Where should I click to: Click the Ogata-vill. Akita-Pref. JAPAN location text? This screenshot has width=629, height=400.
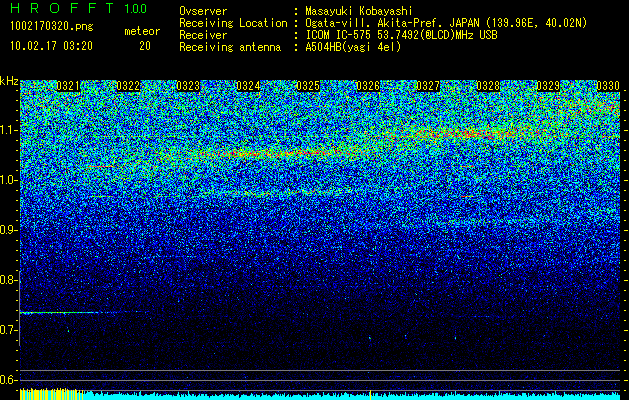point(446,23)
